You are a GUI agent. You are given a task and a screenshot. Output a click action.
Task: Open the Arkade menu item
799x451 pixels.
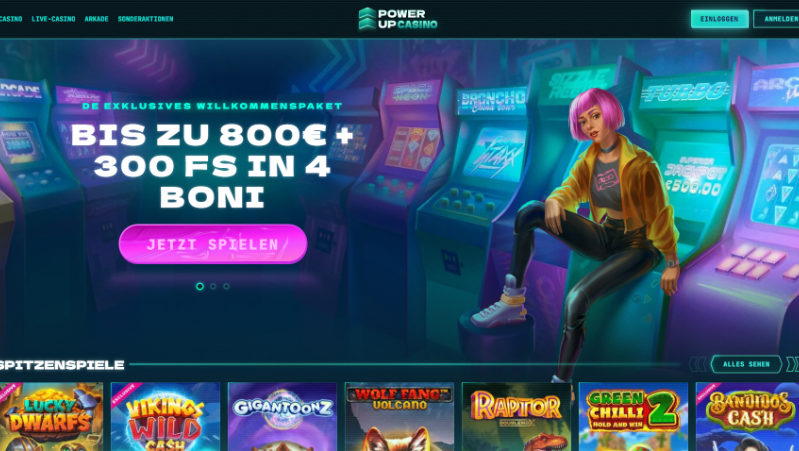(96, 19)
